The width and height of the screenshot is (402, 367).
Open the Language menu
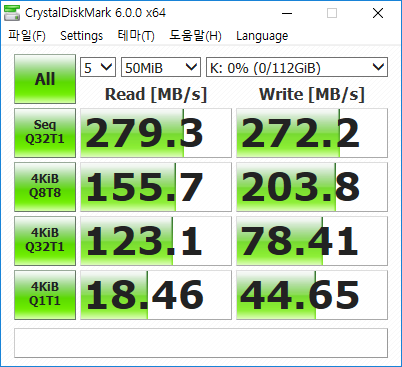(262, 36)
